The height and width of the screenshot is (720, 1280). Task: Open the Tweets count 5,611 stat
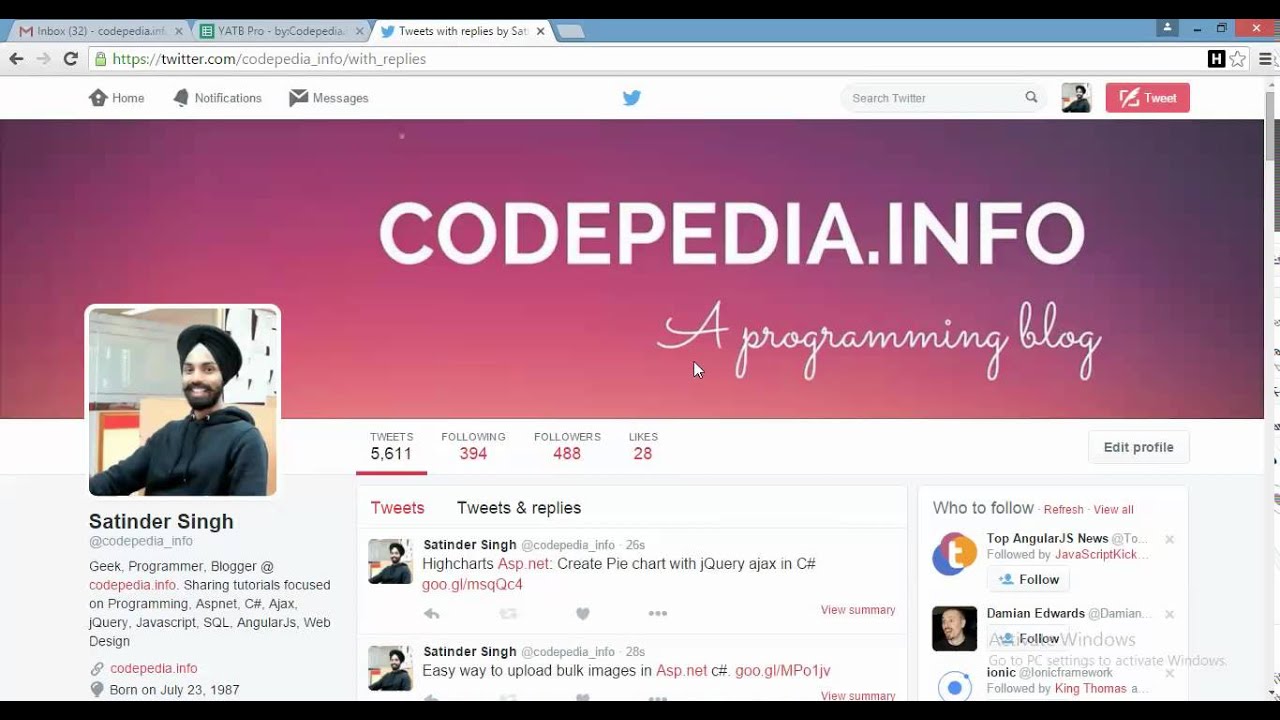pyautogui.click(x=391, y=446)
